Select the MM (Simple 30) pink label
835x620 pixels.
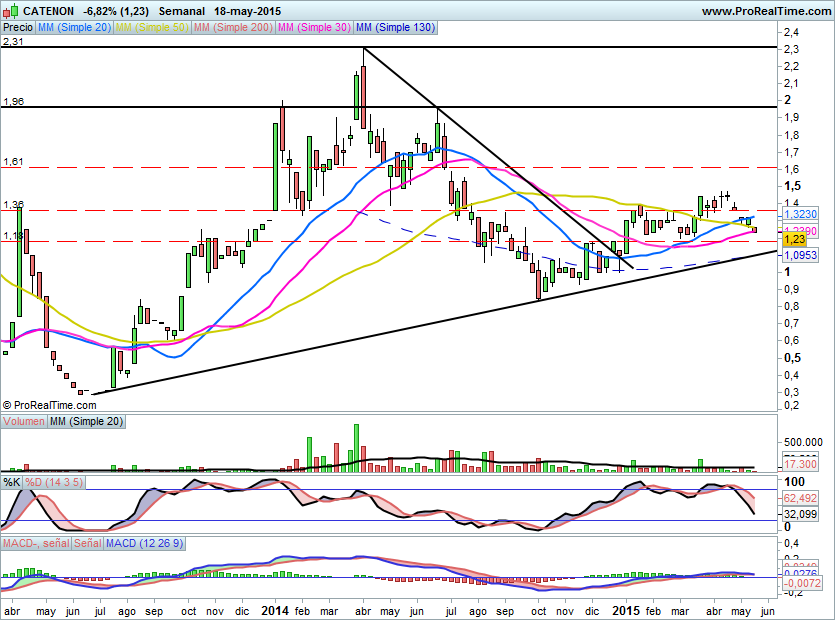point(315,29)
